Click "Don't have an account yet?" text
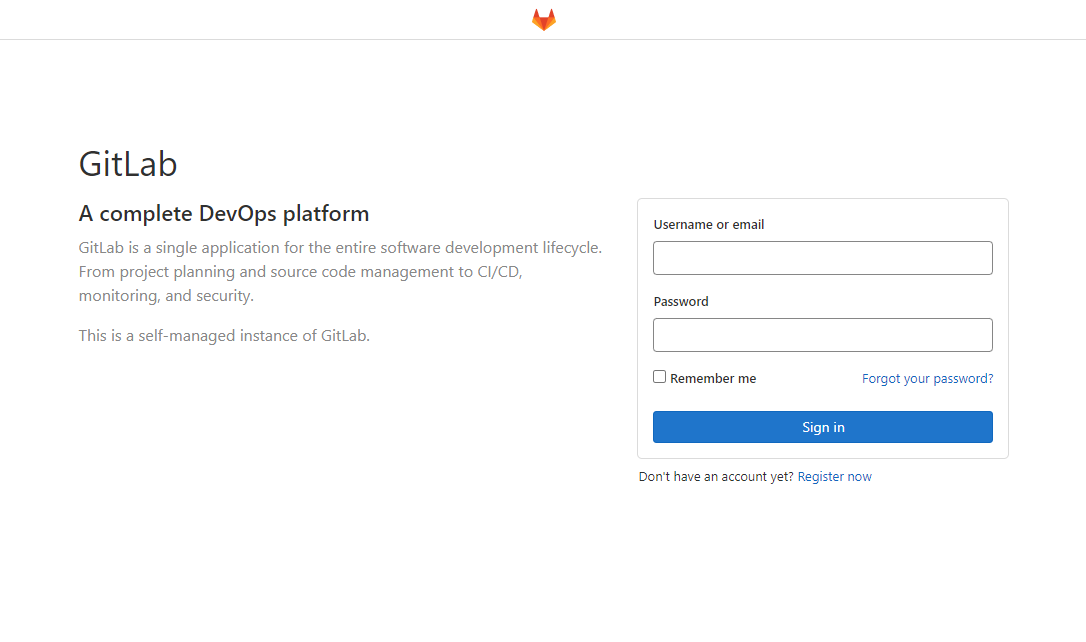Image resolution: width=1086 pixels, height=642 pixels. click(716, 476)
